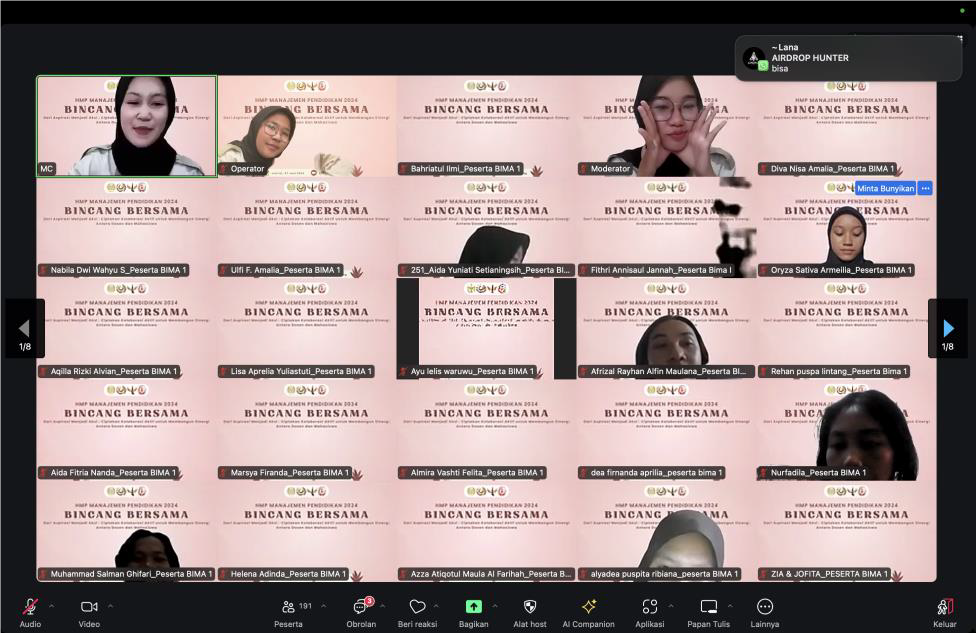Viewport: 976px width, 633px height.
Task: Open the Lainnya more options menu
Action: pyautogui.click(x=765, y=607)
